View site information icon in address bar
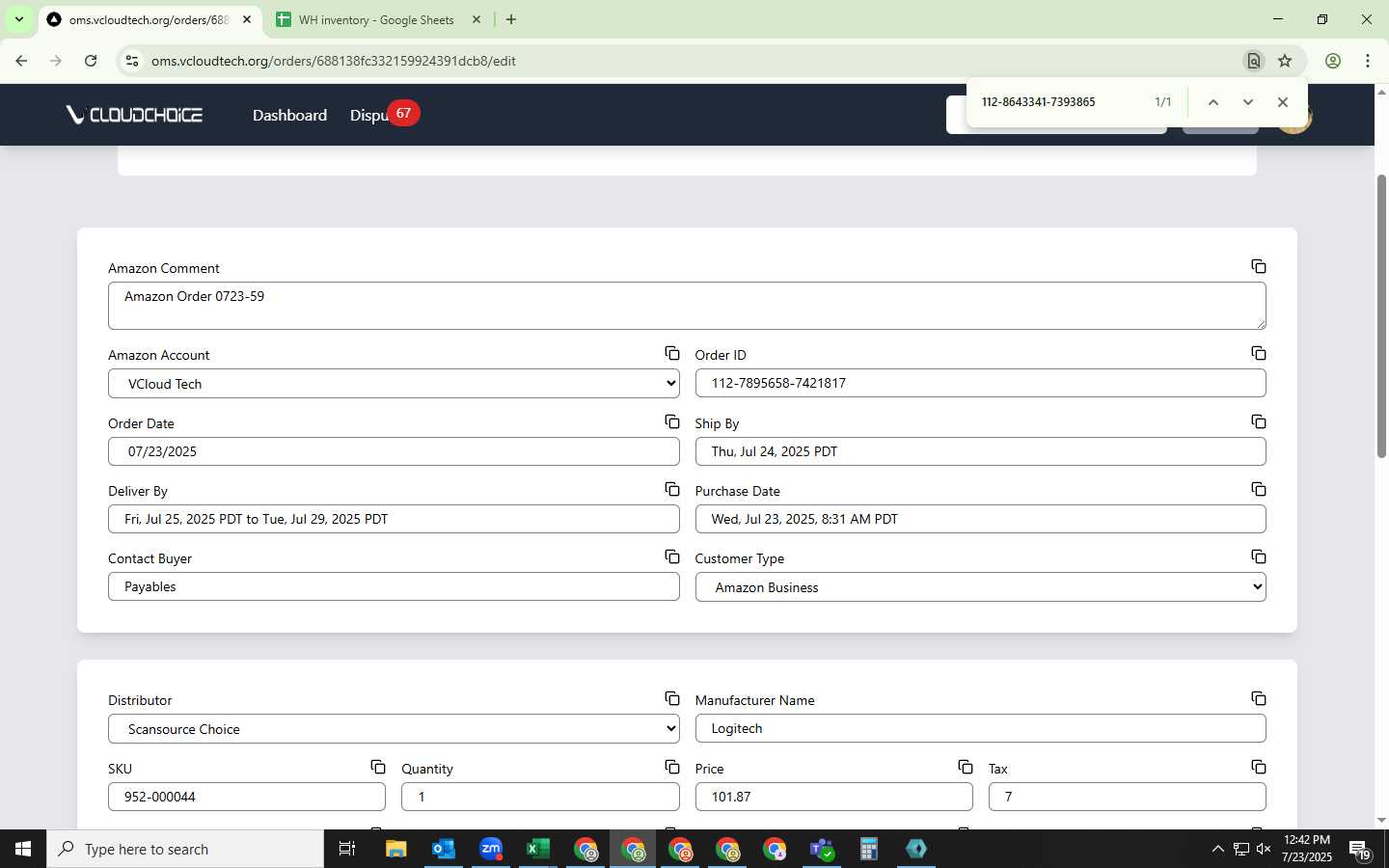The image size is (1389, 868). pos(132,61)
